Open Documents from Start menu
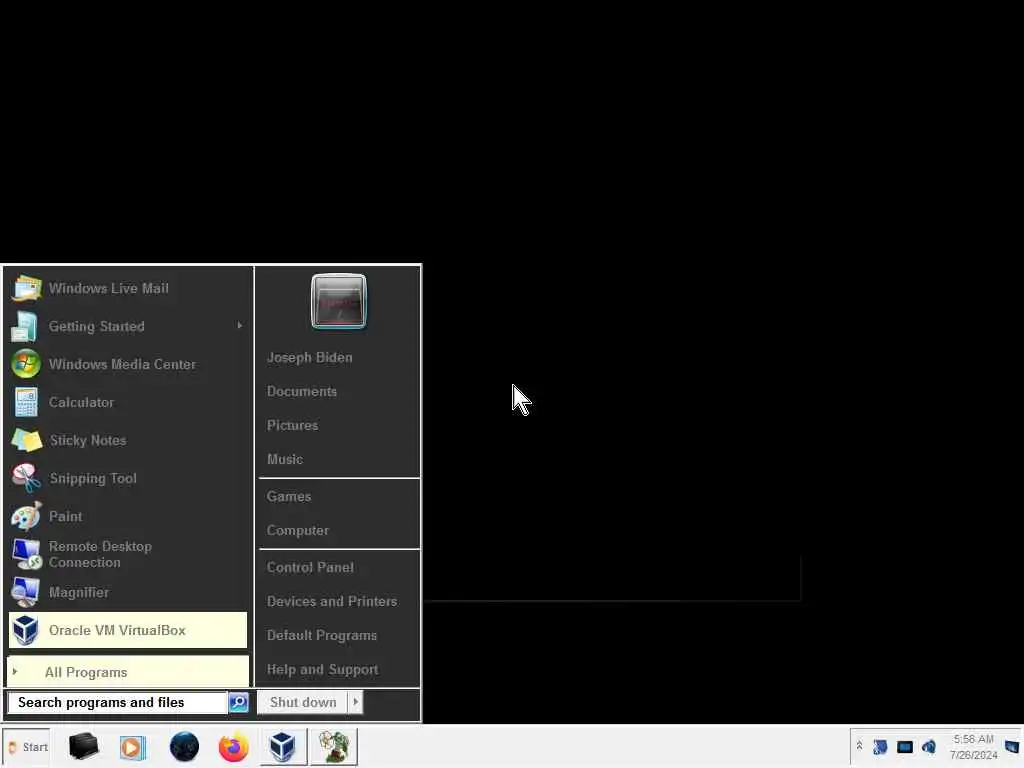Screen dimensions: 1024x768 point(302,391)
